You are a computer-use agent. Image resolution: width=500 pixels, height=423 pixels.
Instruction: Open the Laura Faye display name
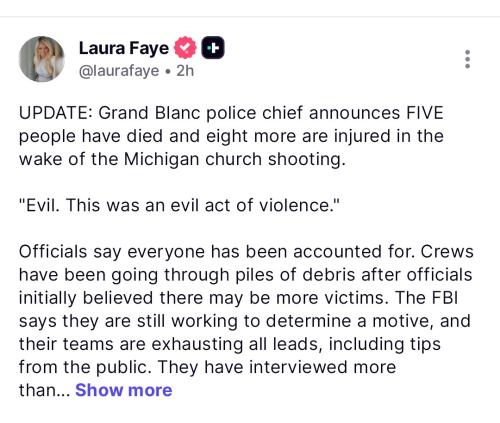coord(124,48)
